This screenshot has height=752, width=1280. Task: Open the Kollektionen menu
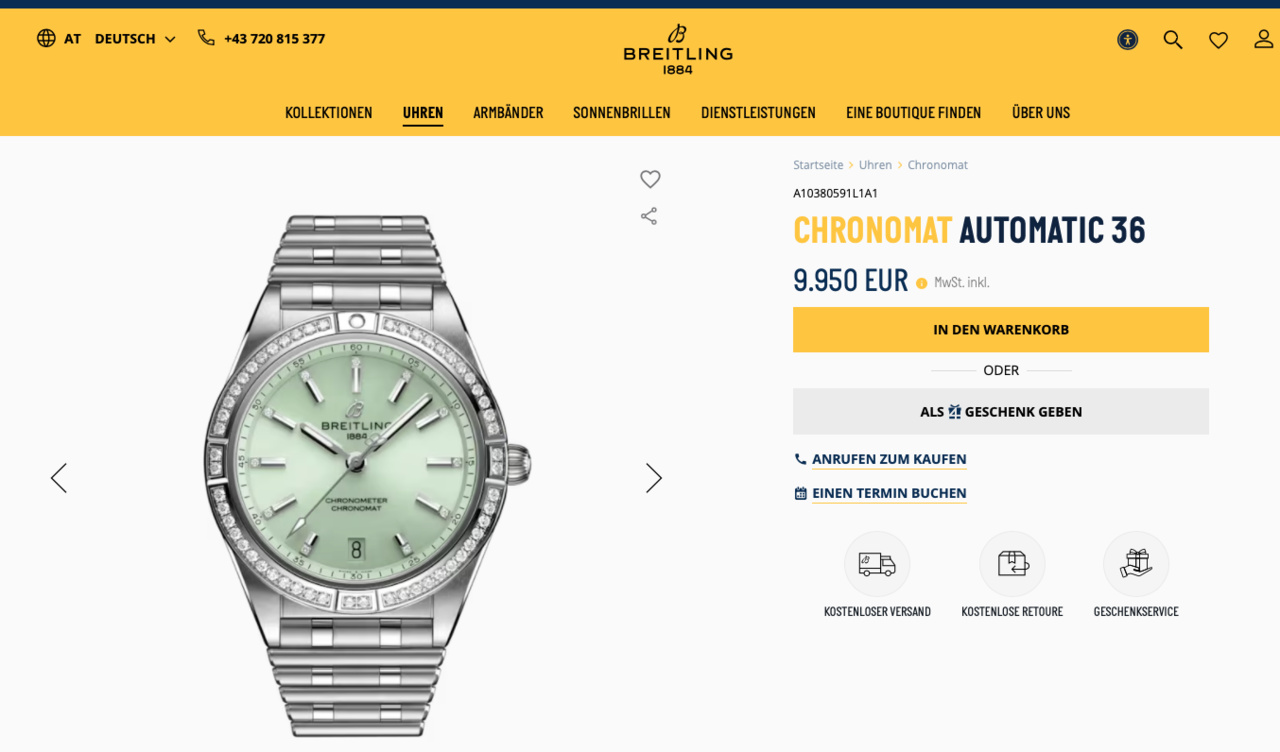[x=329, y=112]
